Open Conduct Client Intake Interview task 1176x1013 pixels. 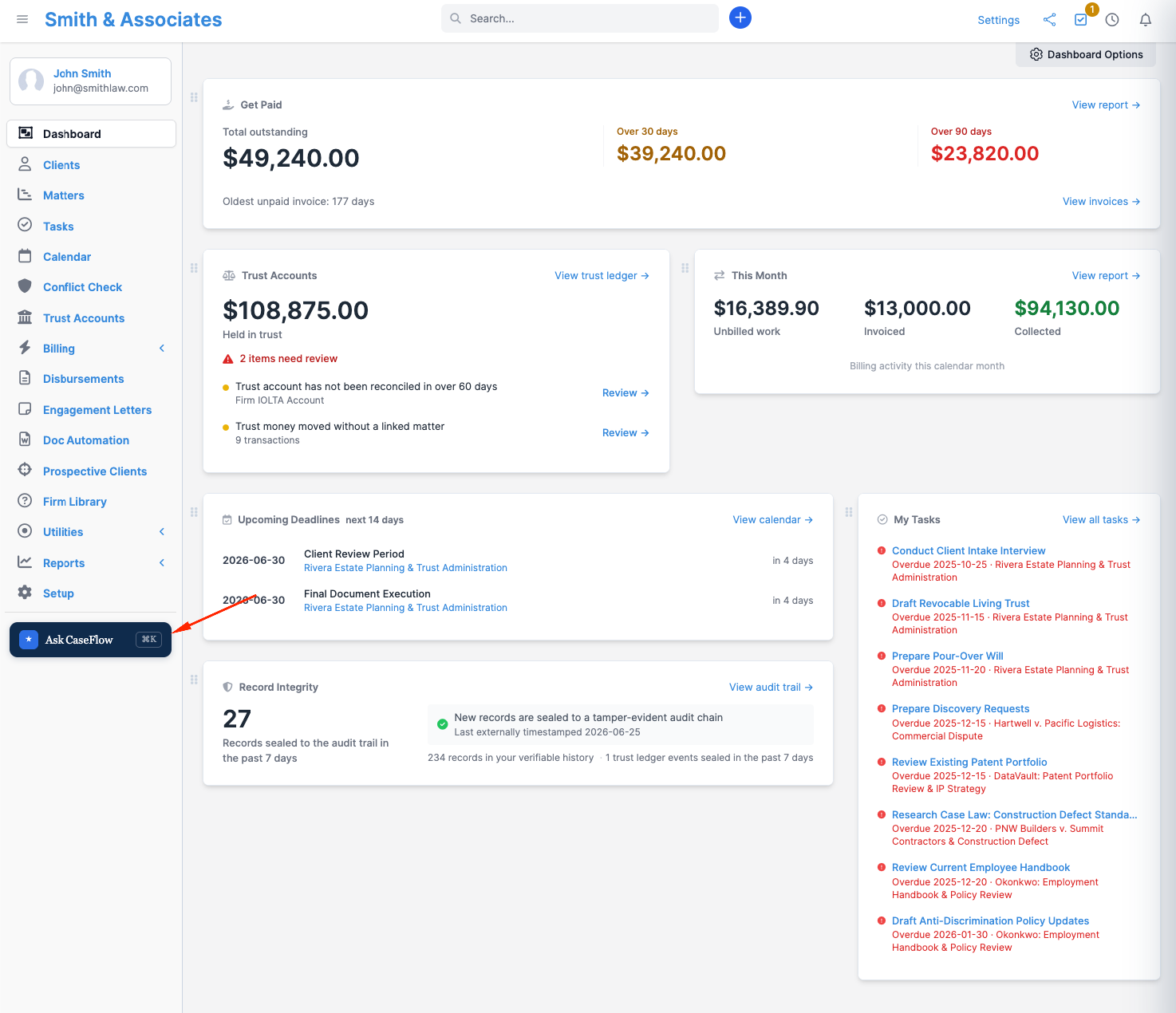[969, 551]
